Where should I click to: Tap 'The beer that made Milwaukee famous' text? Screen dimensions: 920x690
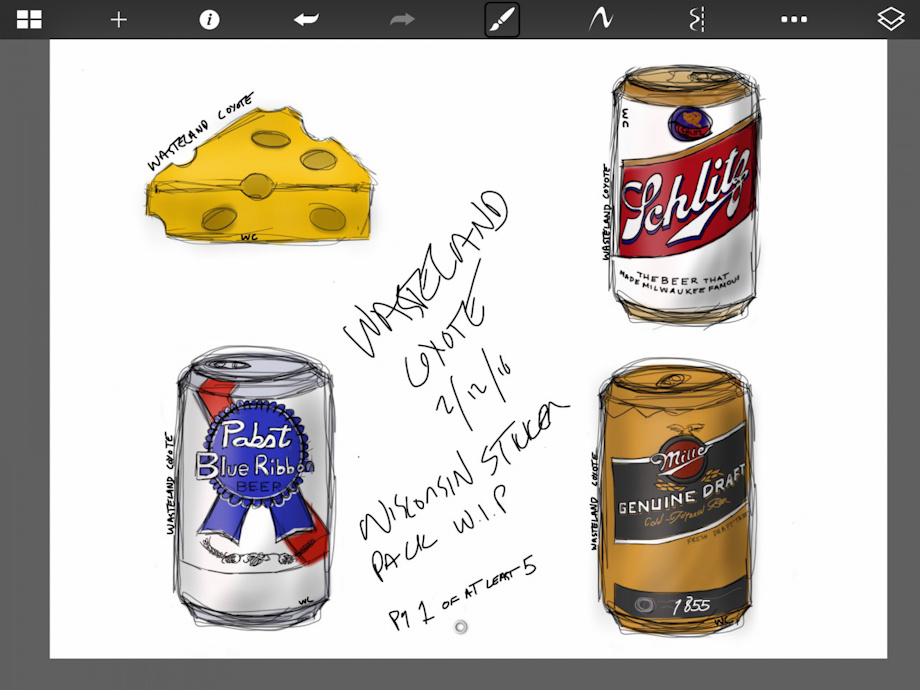(x=679, y=282)
